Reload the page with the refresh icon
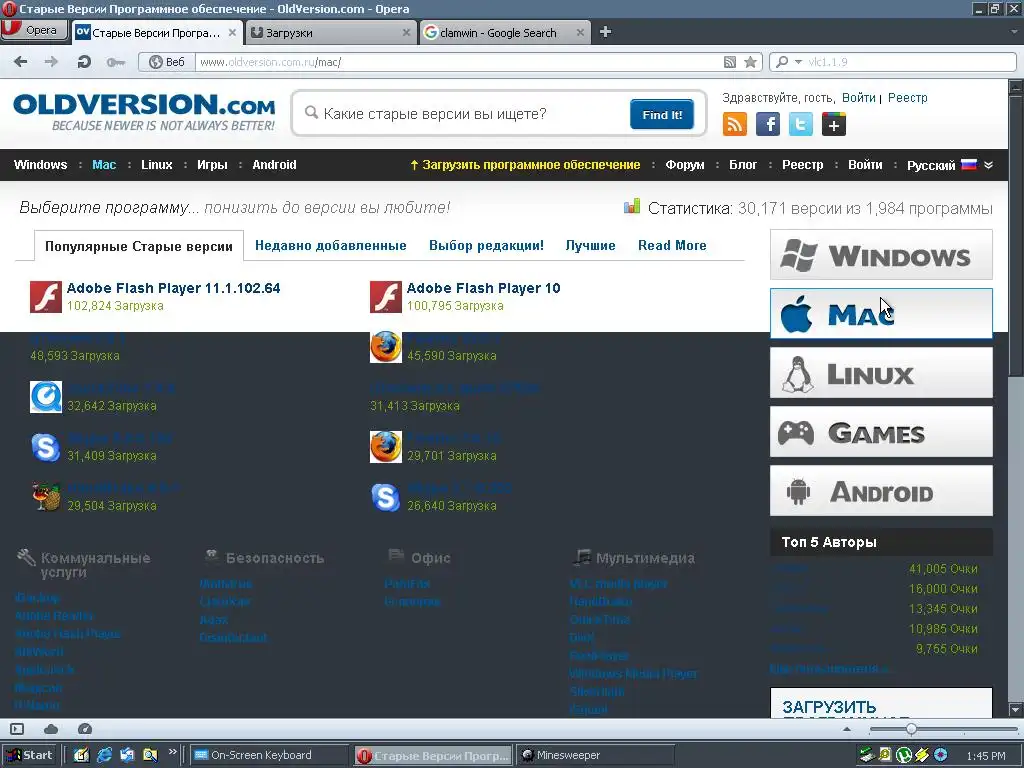The image size is (1024, 768). 84,62
